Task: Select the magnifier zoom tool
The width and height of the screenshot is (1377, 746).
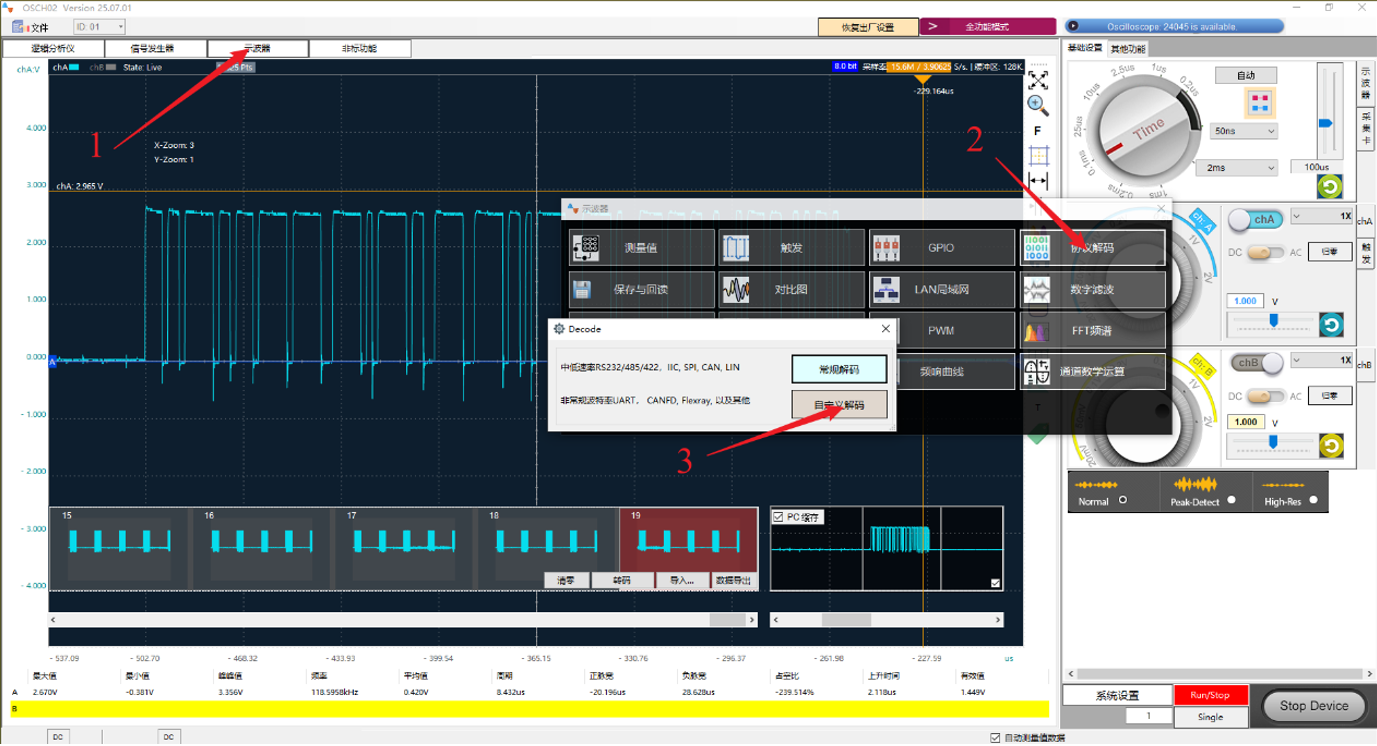Action: (1038, 103)
